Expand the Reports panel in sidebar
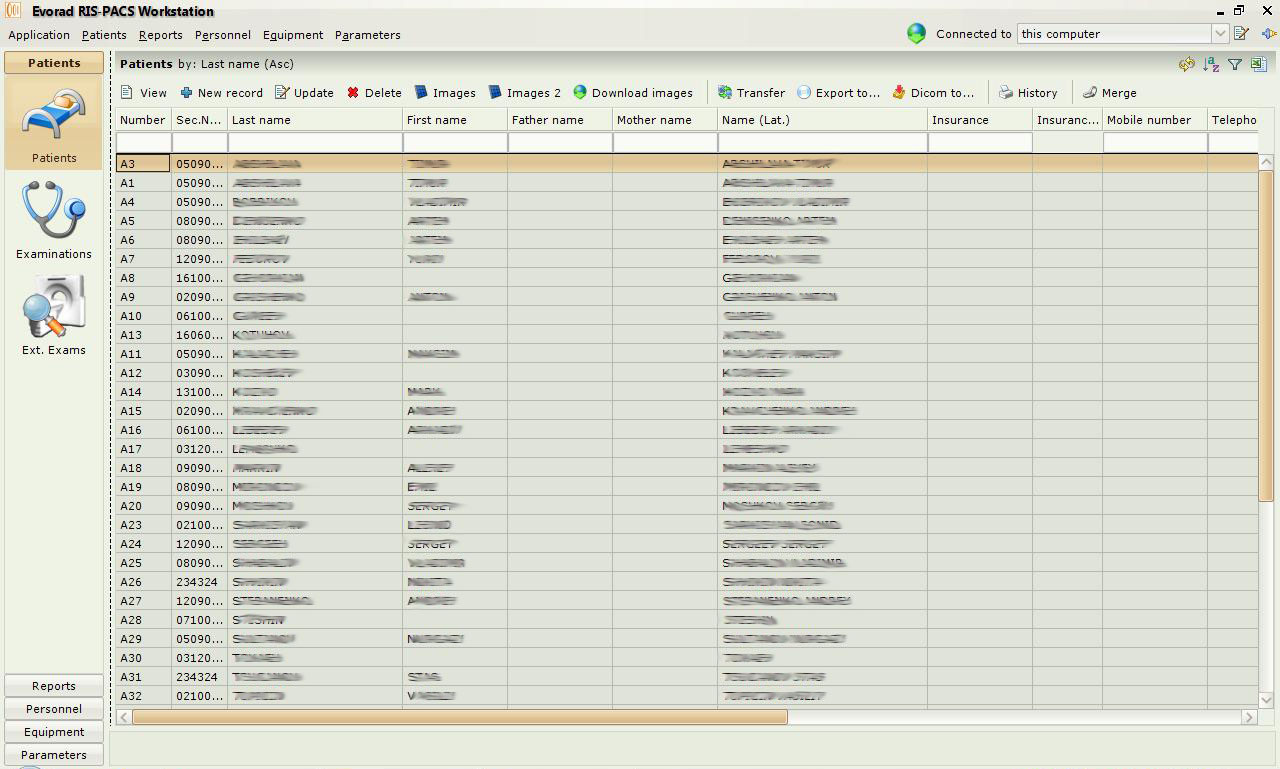 click(54, 686)
